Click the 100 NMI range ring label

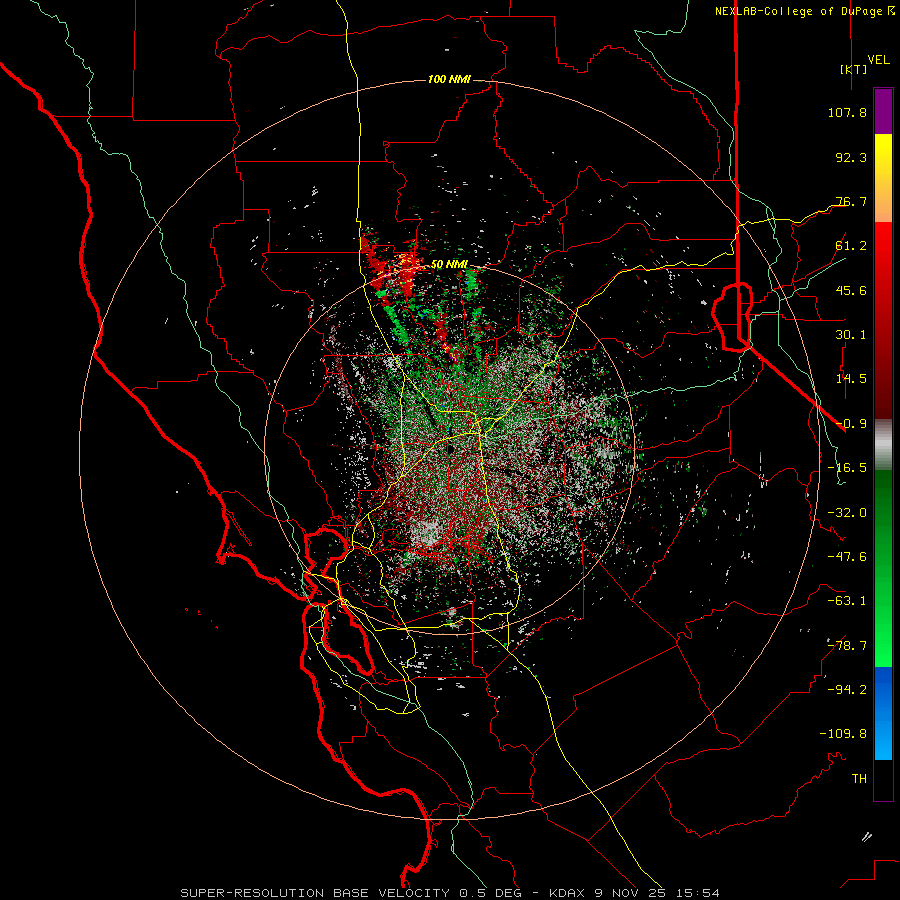pos(449,79)
